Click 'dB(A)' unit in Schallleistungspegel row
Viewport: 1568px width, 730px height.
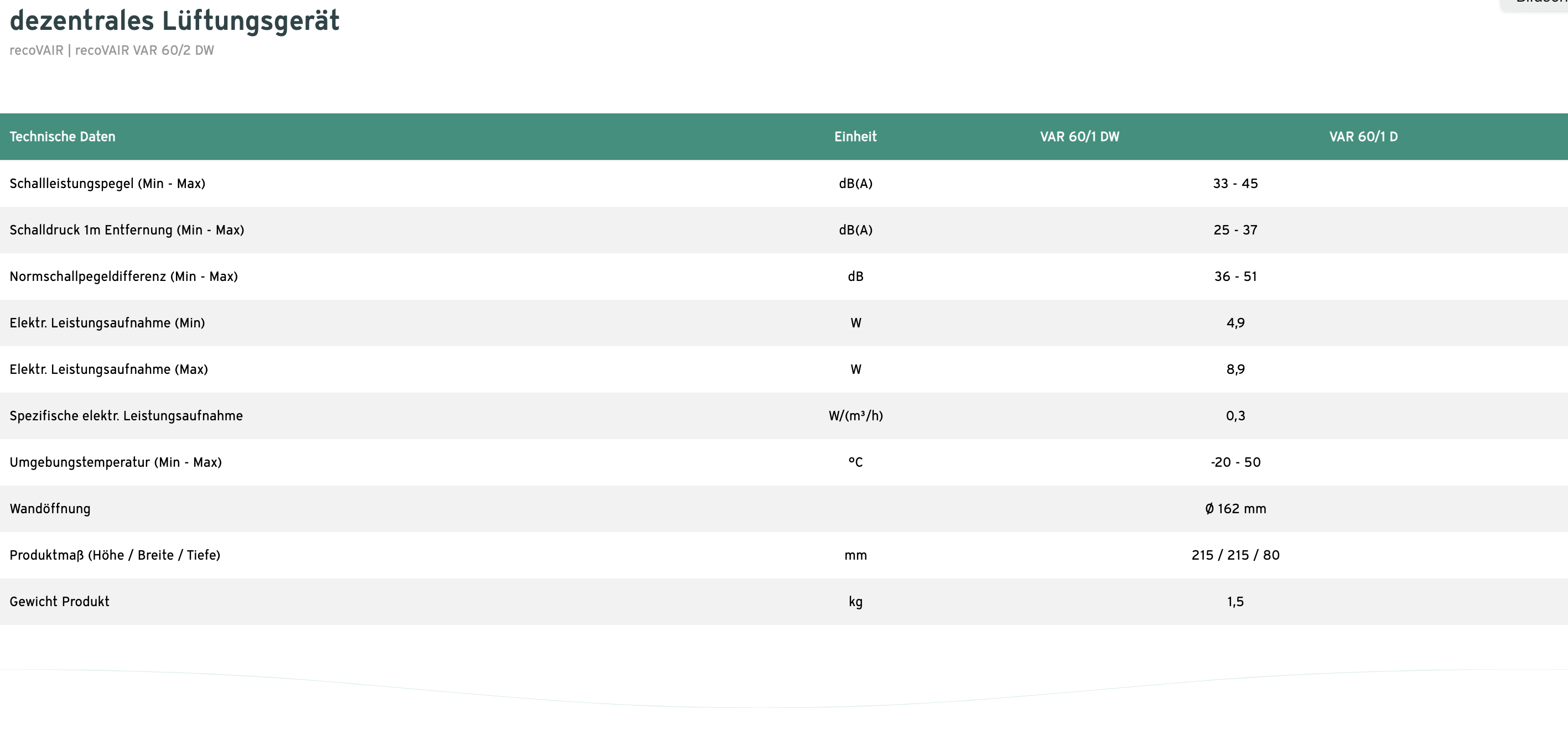856,184
